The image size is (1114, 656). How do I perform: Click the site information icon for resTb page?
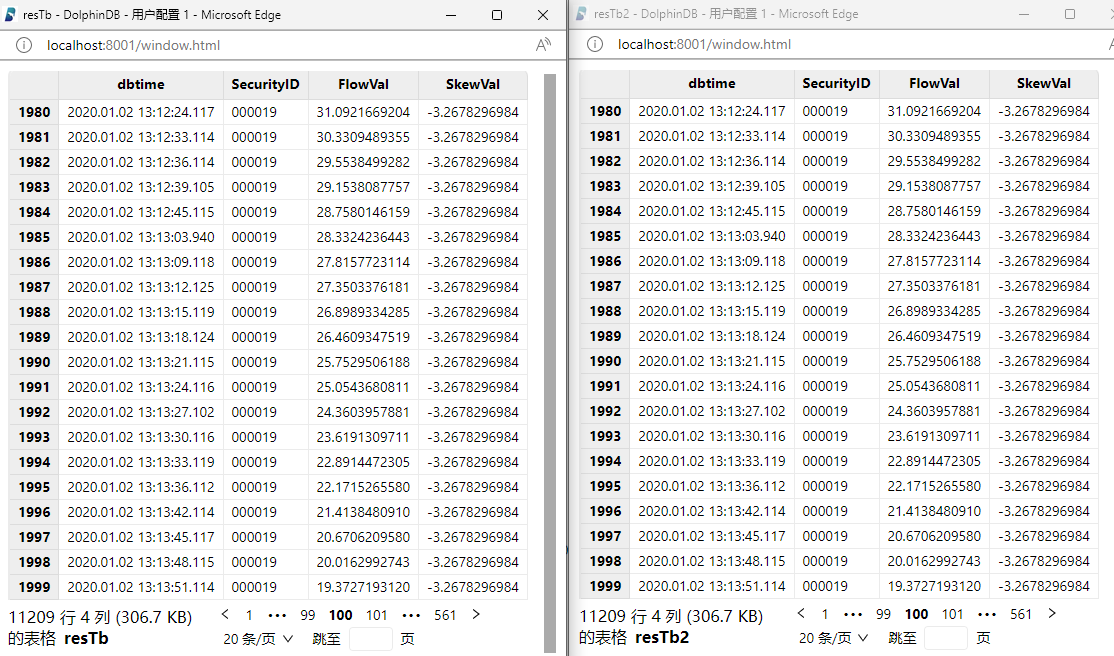click(22, 44)
